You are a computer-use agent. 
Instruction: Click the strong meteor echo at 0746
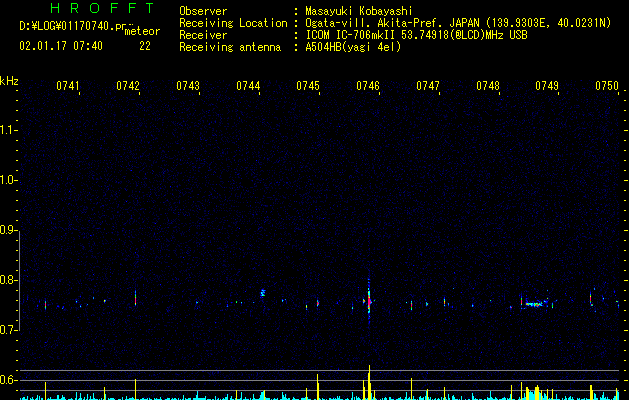[369, 301]
